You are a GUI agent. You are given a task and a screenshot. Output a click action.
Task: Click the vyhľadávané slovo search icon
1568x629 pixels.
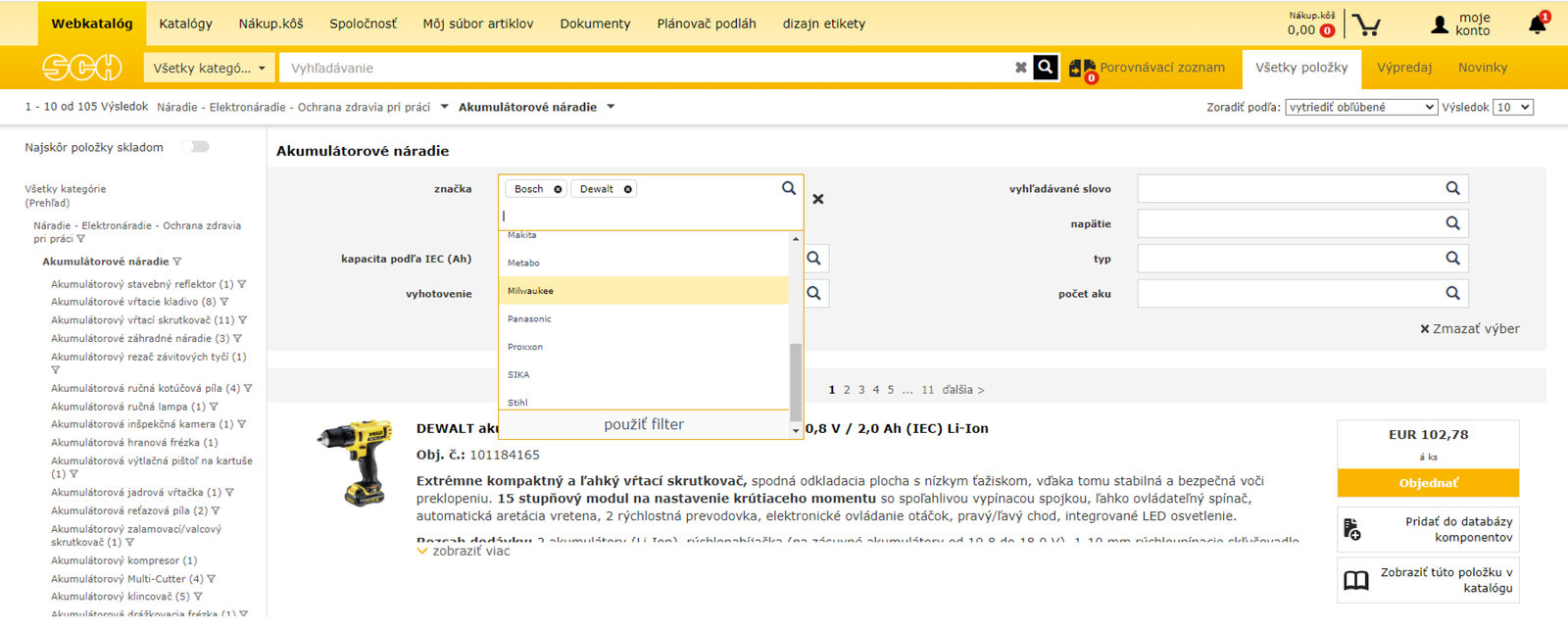[1452, 188]
